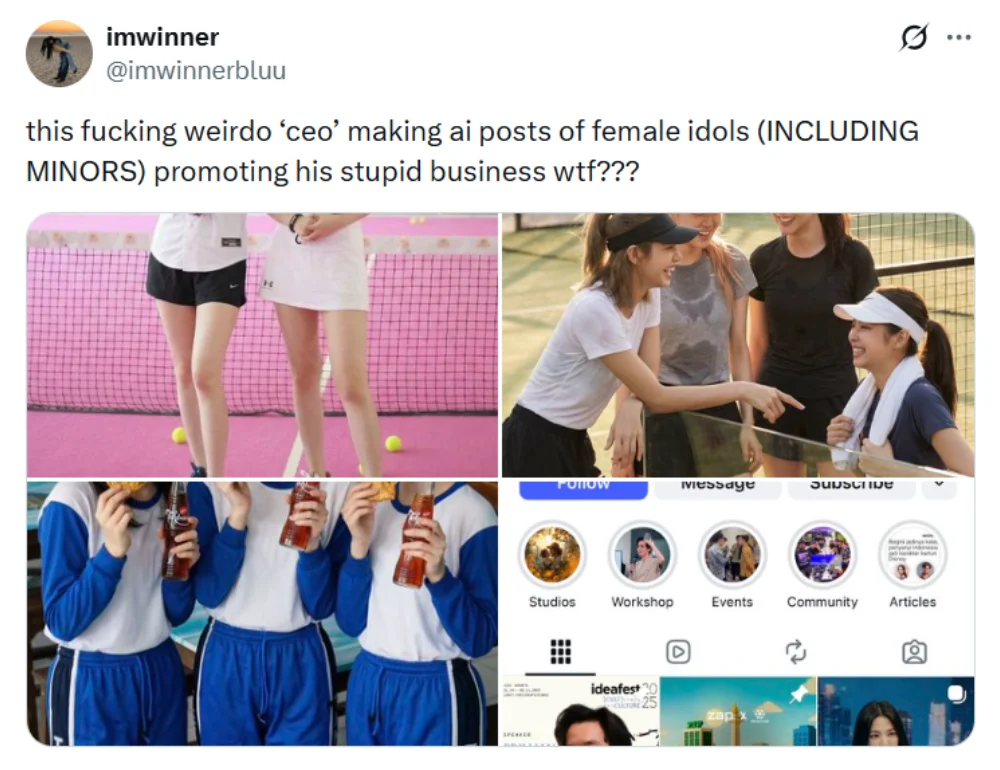This screenshot has width=1000, height=770.
Task: Expand the chevron next to Subscribe
Action: click(938, 485)
